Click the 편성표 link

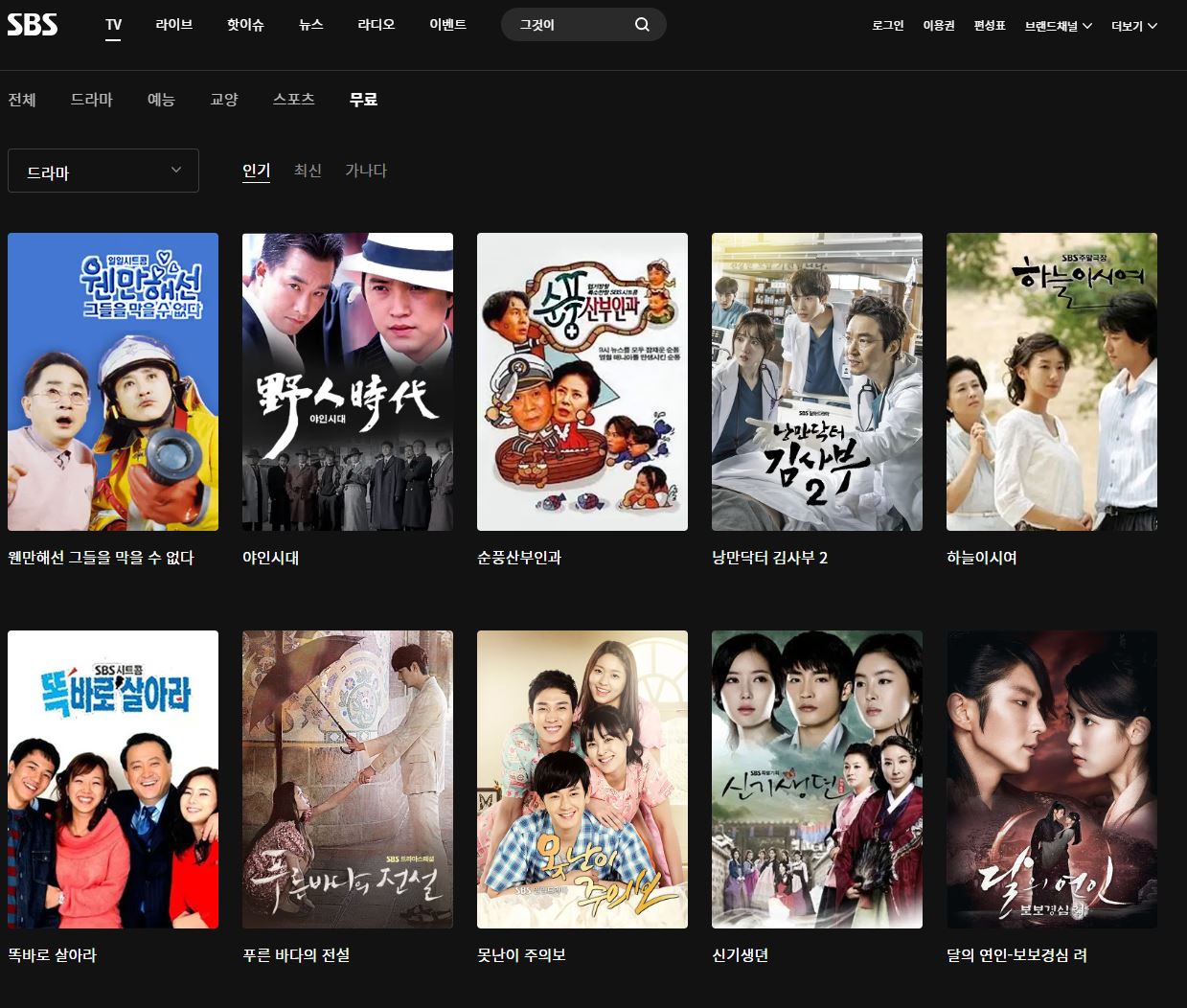tap(990, 26)
